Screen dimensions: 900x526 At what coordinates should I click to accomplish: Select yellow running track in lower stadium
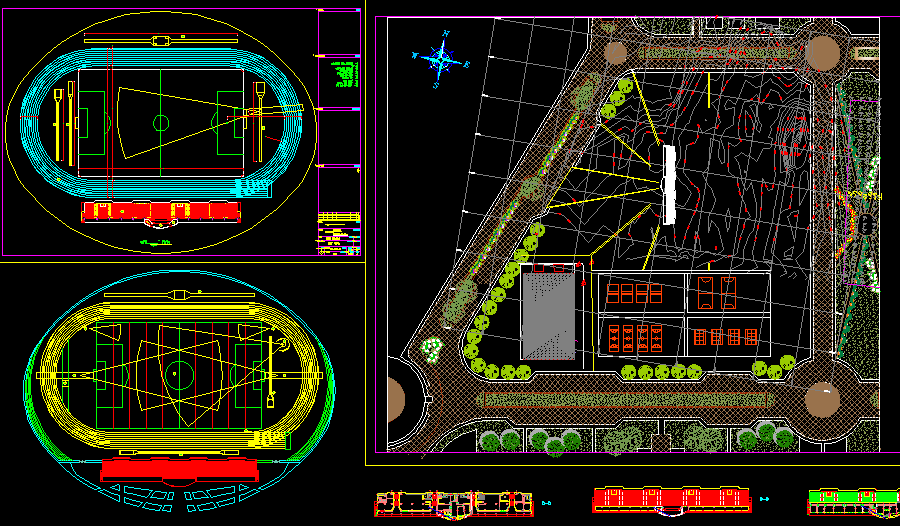(179, 376)
